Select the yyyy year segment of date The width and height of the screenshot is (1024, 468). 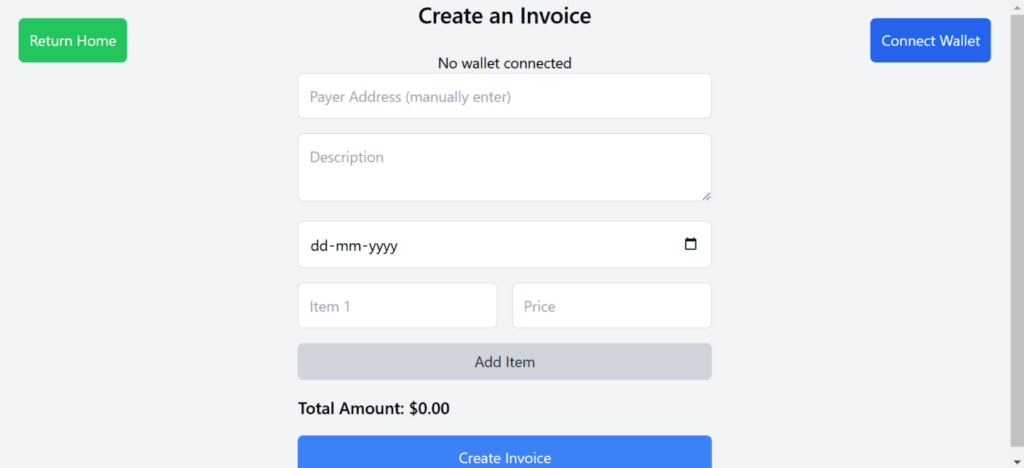[383, 246]
